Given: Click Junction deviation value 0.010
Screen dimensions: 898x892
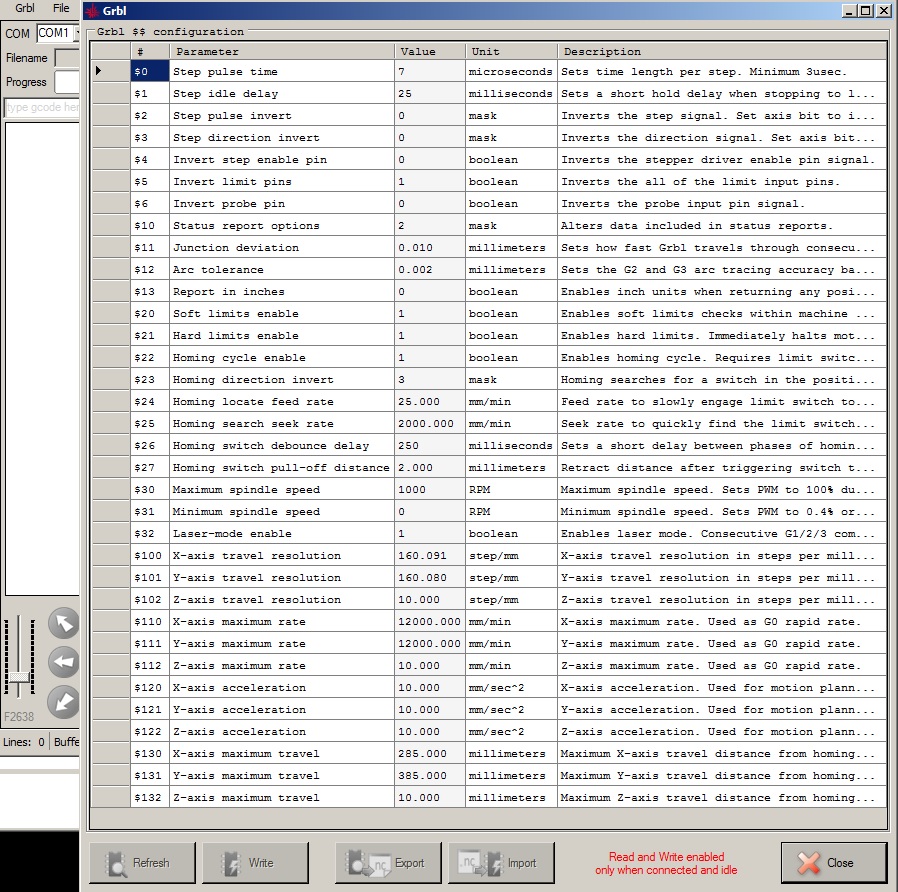Looking at the screenshot, I should pyautogui.click(x=430, y=247).
